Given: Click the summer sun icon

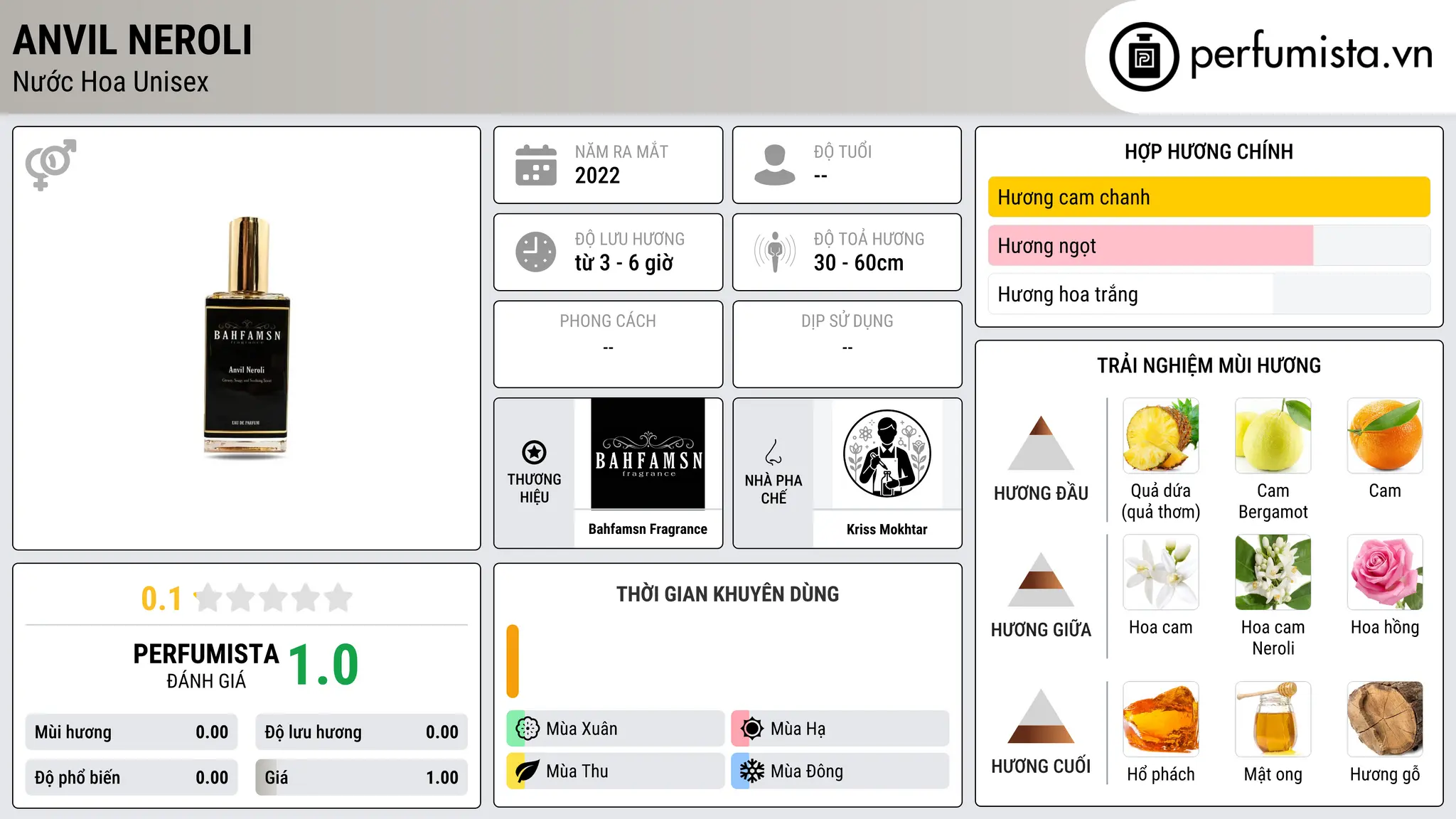Looking at the screenshot, I should tap(751, 729).
